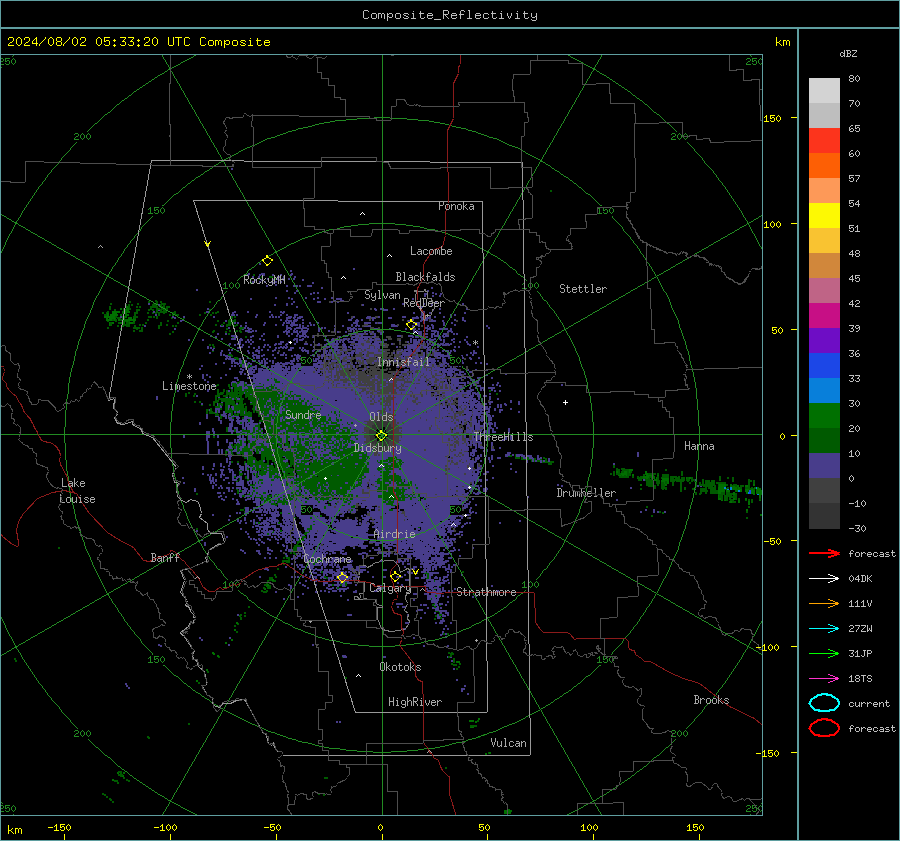
Task: Click the Okotoks city label
Action: click(400, 667)
